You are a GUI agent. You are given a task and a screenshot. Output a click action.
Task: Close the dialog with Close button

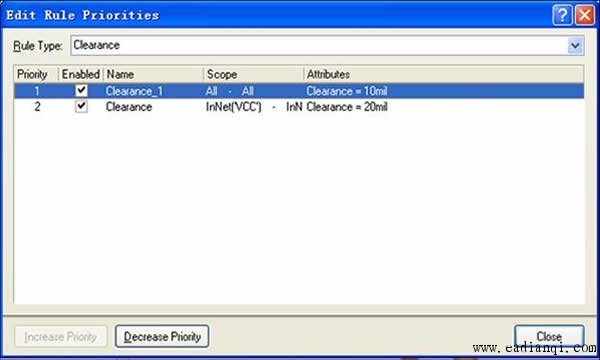[x=549, y=336]
